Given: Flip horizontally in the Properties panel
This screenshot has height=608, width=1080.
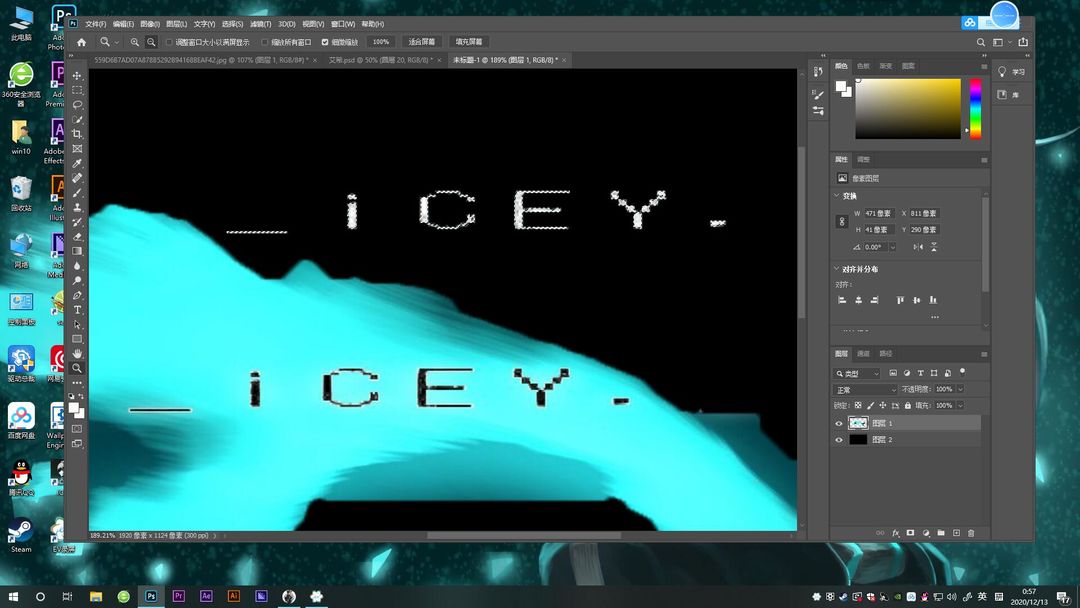Looking at the screenshot, I should click(x=918, y=247).
